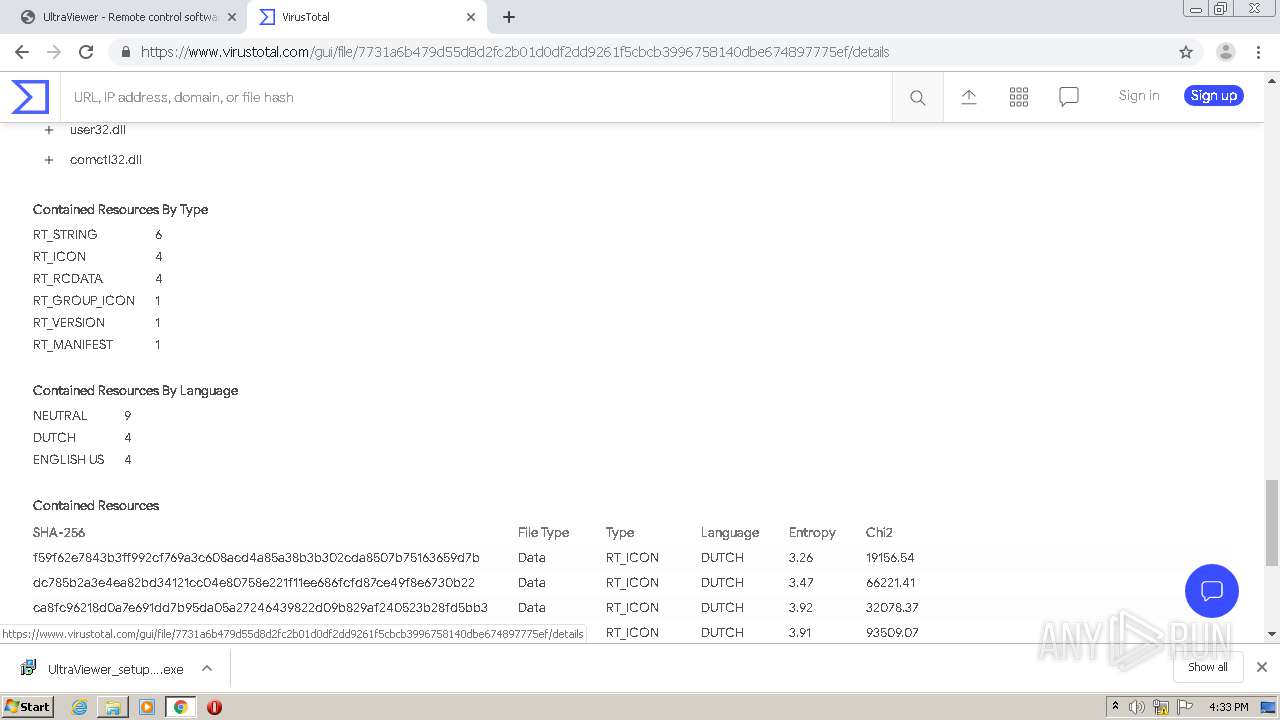The height and width of the screenshot is (720, 1280).
Task: Close the downloads bar
Action: (x=1261, y=667)
